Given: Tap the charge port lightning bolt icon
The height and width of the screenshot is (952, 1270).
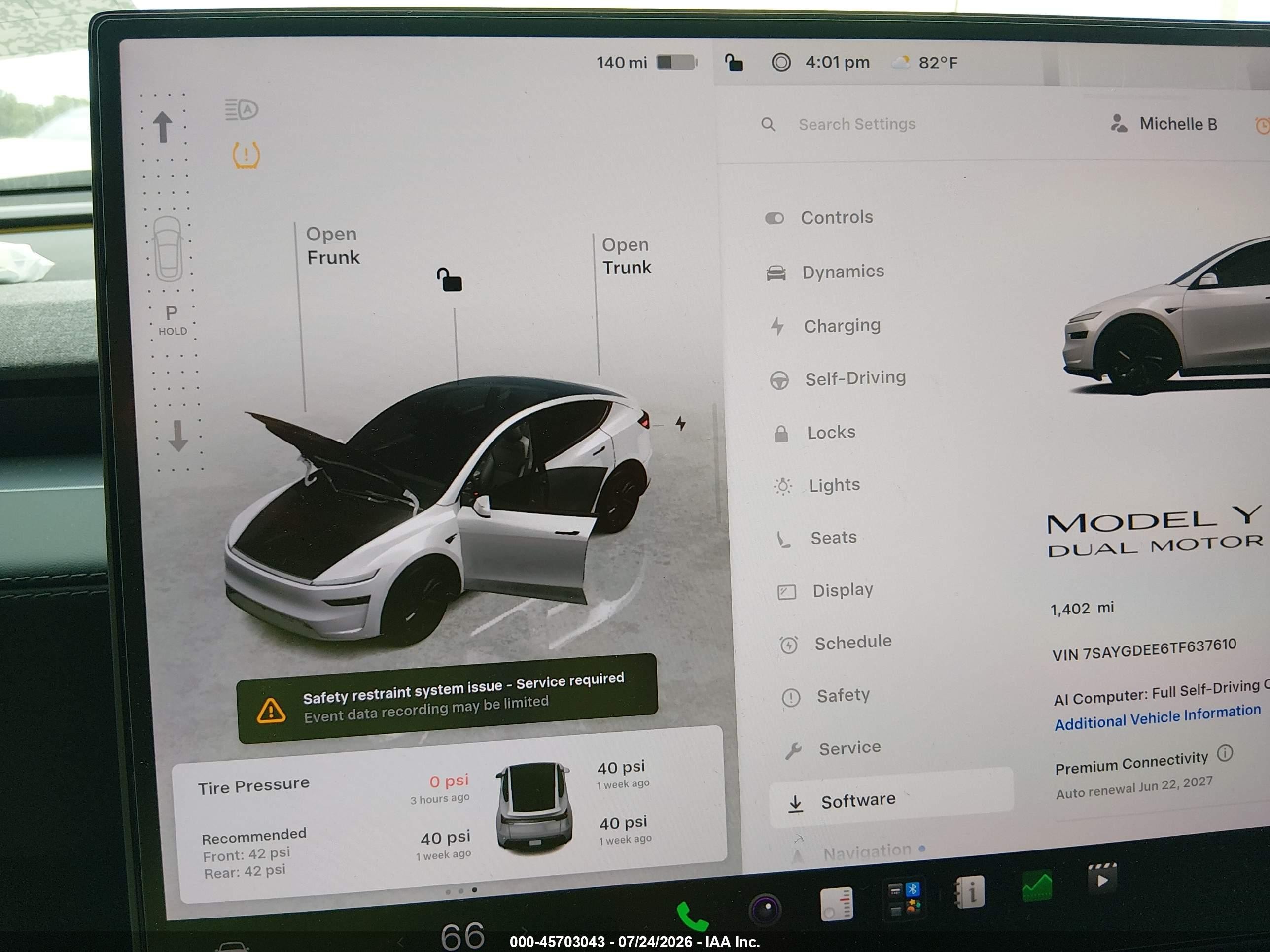Looking at the screenshot, I should (680, 423).
